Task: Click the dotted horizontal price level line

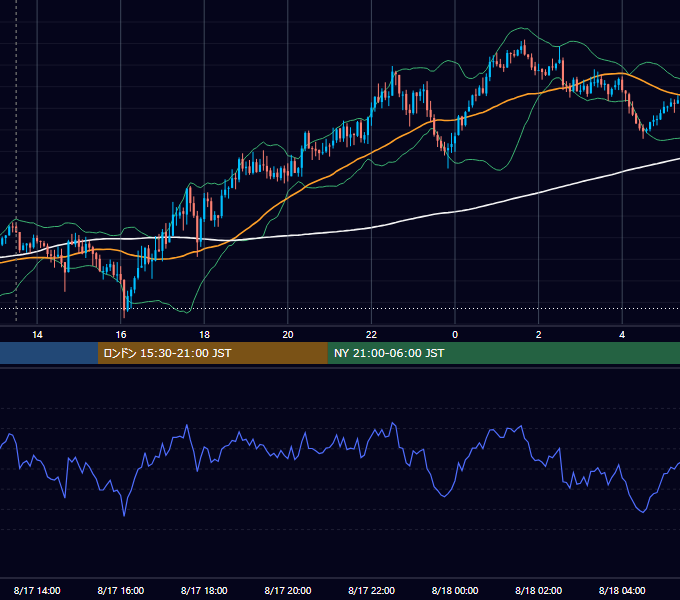Action: [x=340, y=309]
